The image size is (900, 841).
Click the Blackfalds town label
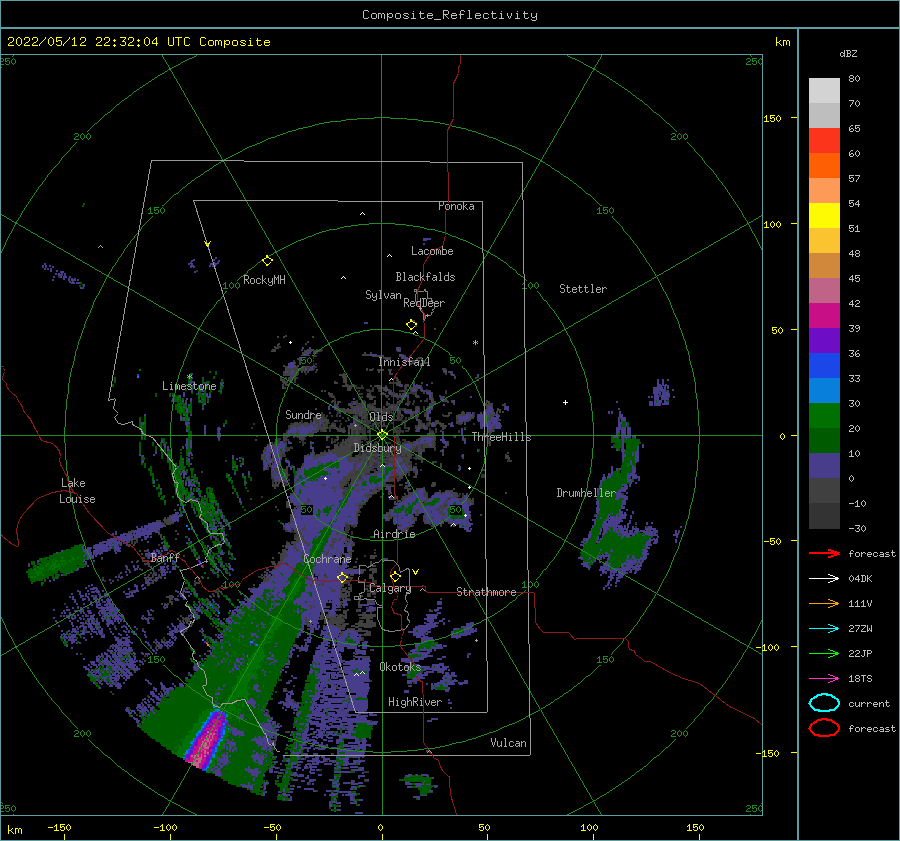(x=425, y=277)
